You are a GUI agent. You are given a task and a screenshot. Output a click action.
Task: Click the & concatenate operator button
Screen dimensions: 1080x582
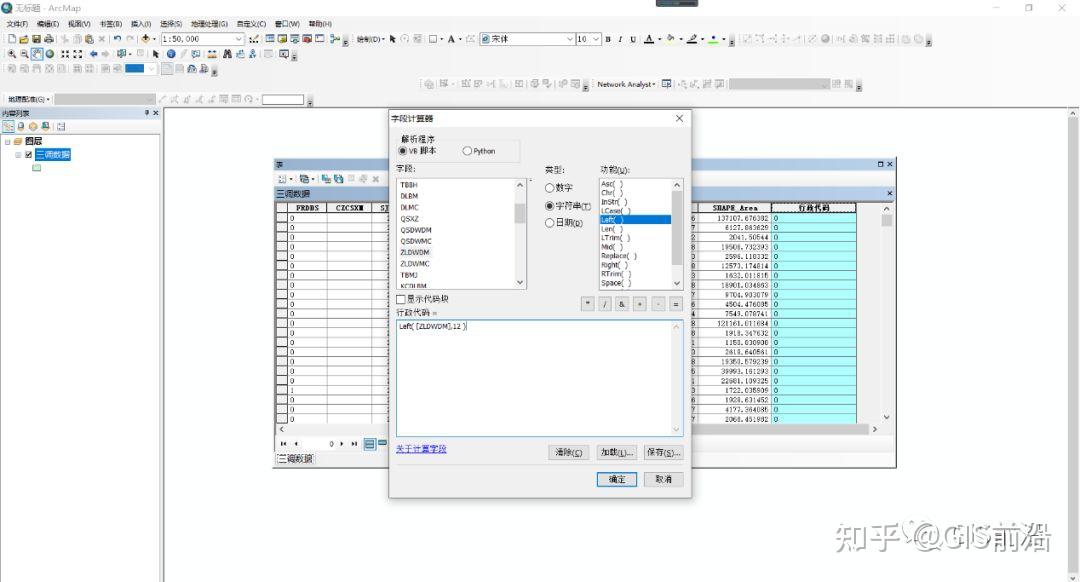click(622, 304)
